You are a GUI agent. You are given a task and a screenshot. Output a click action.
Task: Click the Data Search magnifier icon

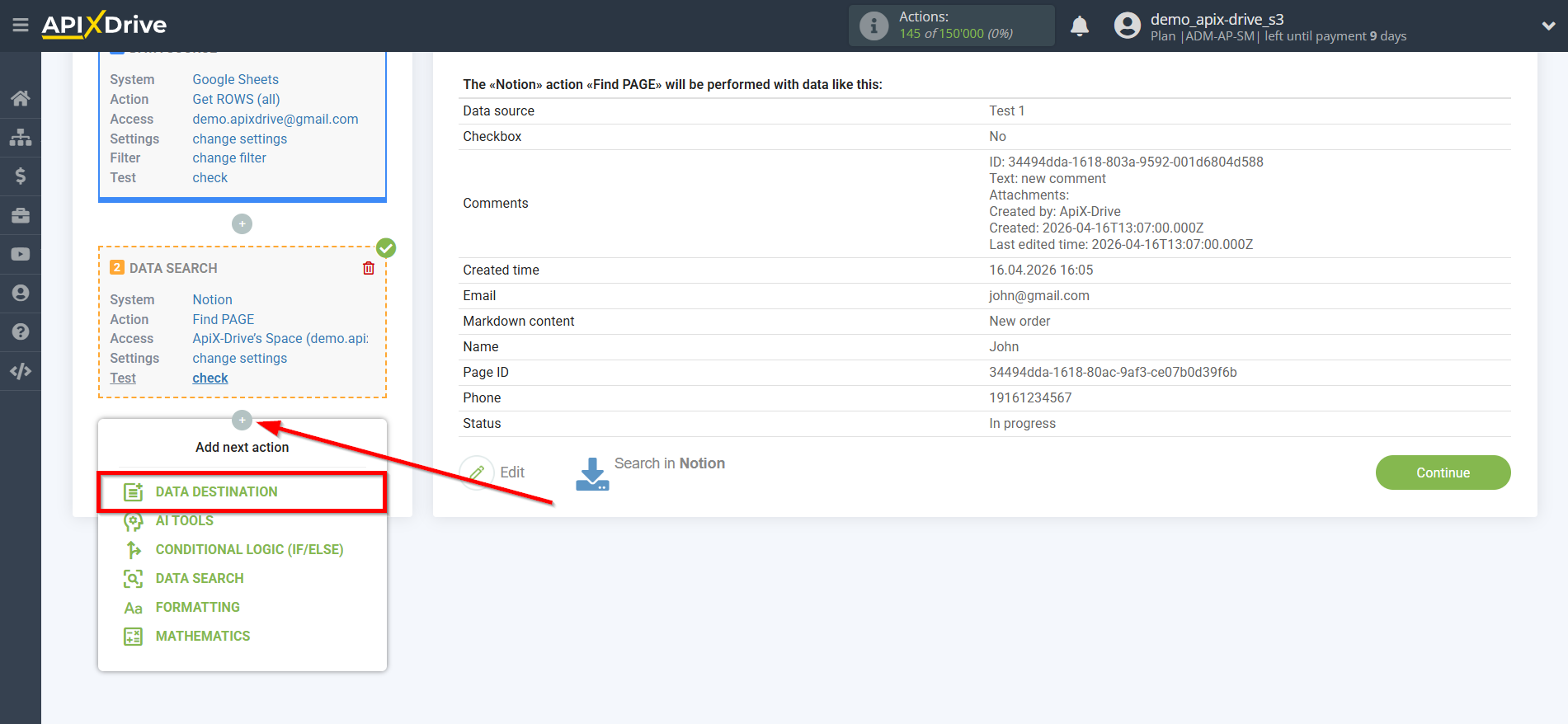coord(133,579)
